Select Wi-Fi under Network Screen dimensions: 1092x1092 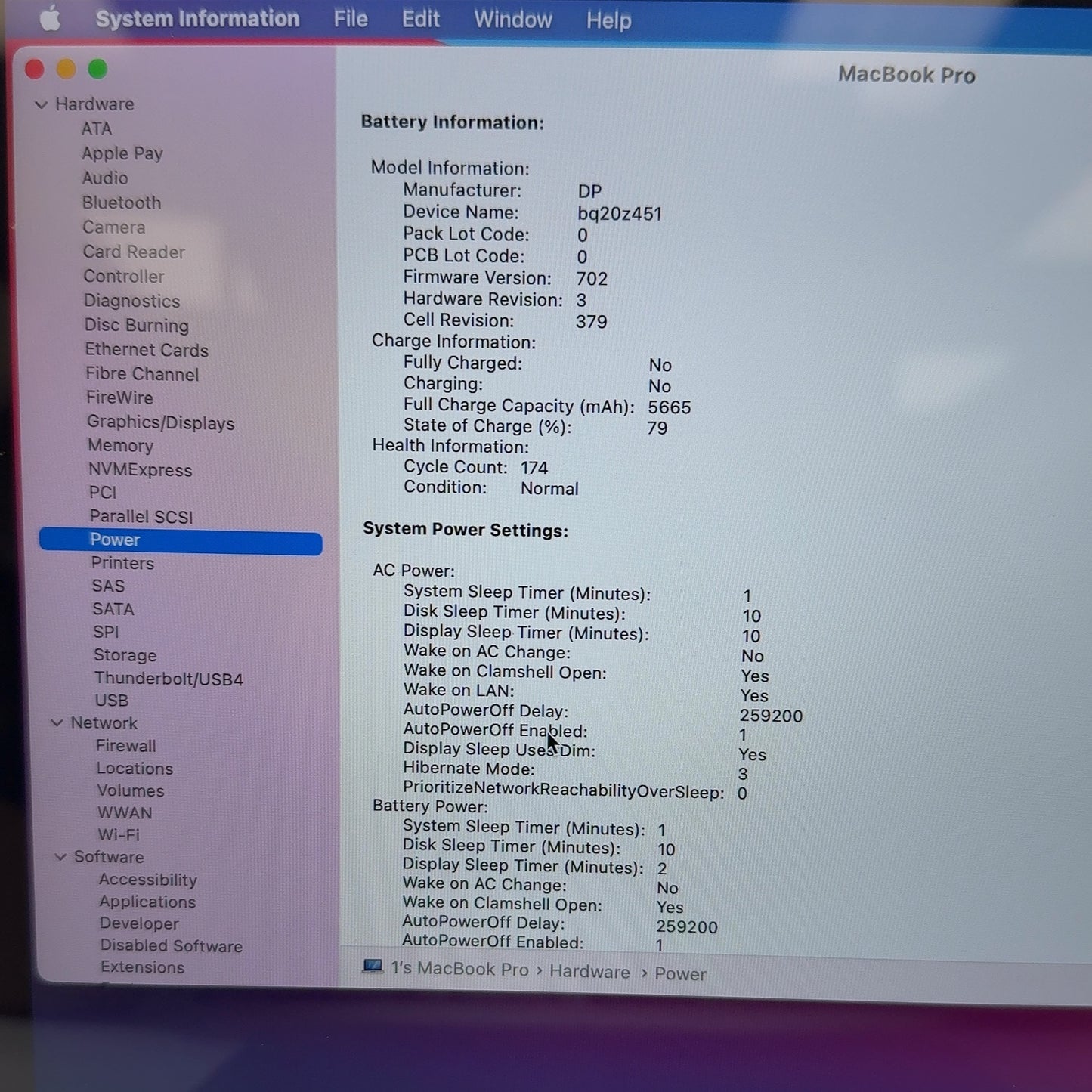point(119,835)
